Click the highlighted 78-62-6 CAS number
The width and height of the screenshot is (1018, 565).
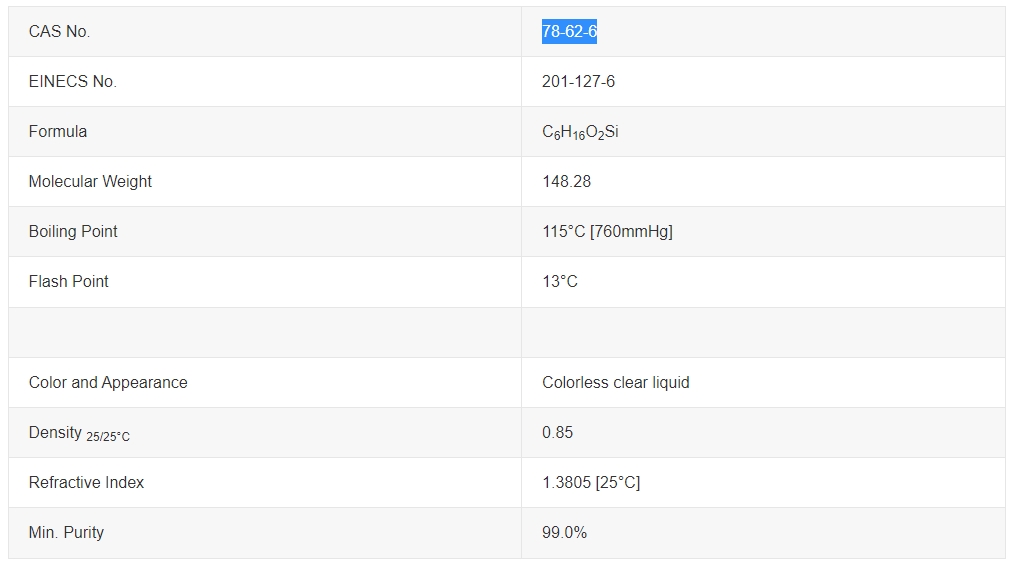(569, 32)
